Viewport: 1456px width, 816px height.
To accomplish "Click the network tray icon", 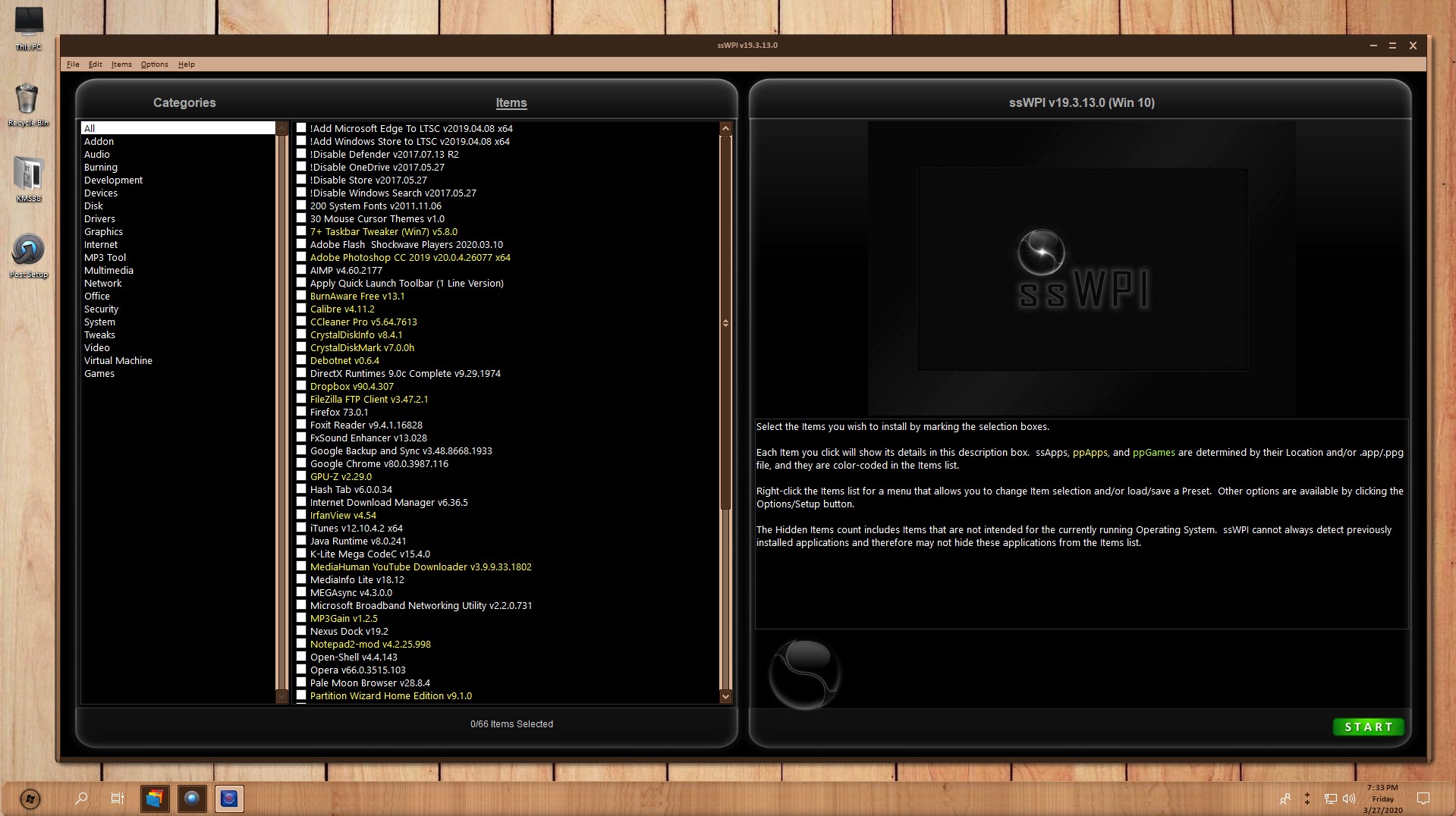I will pos(1331,799).
